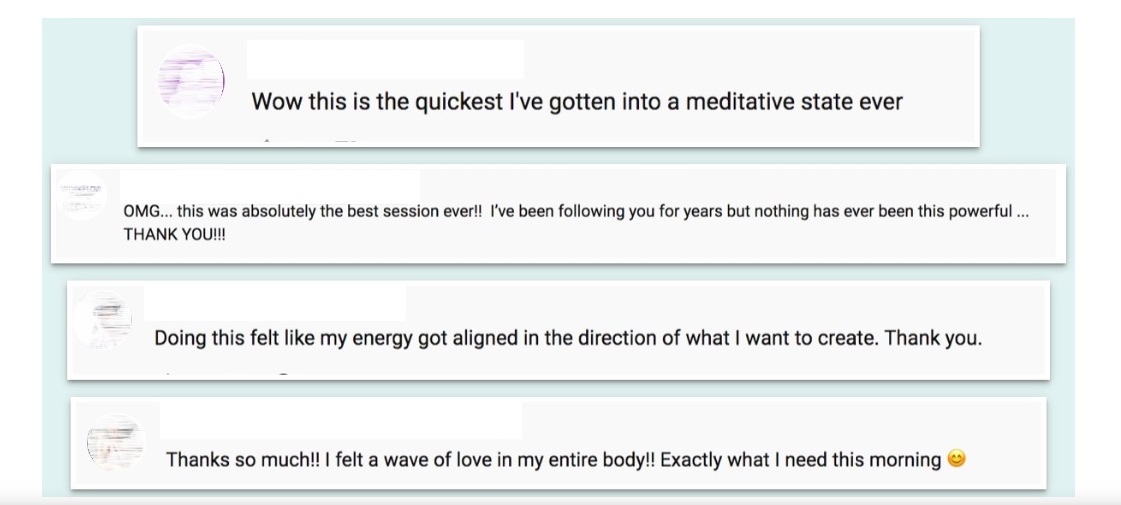Select the avatar beside the energy aligned comment
The image size is (1121, 505).
(104, 319)
